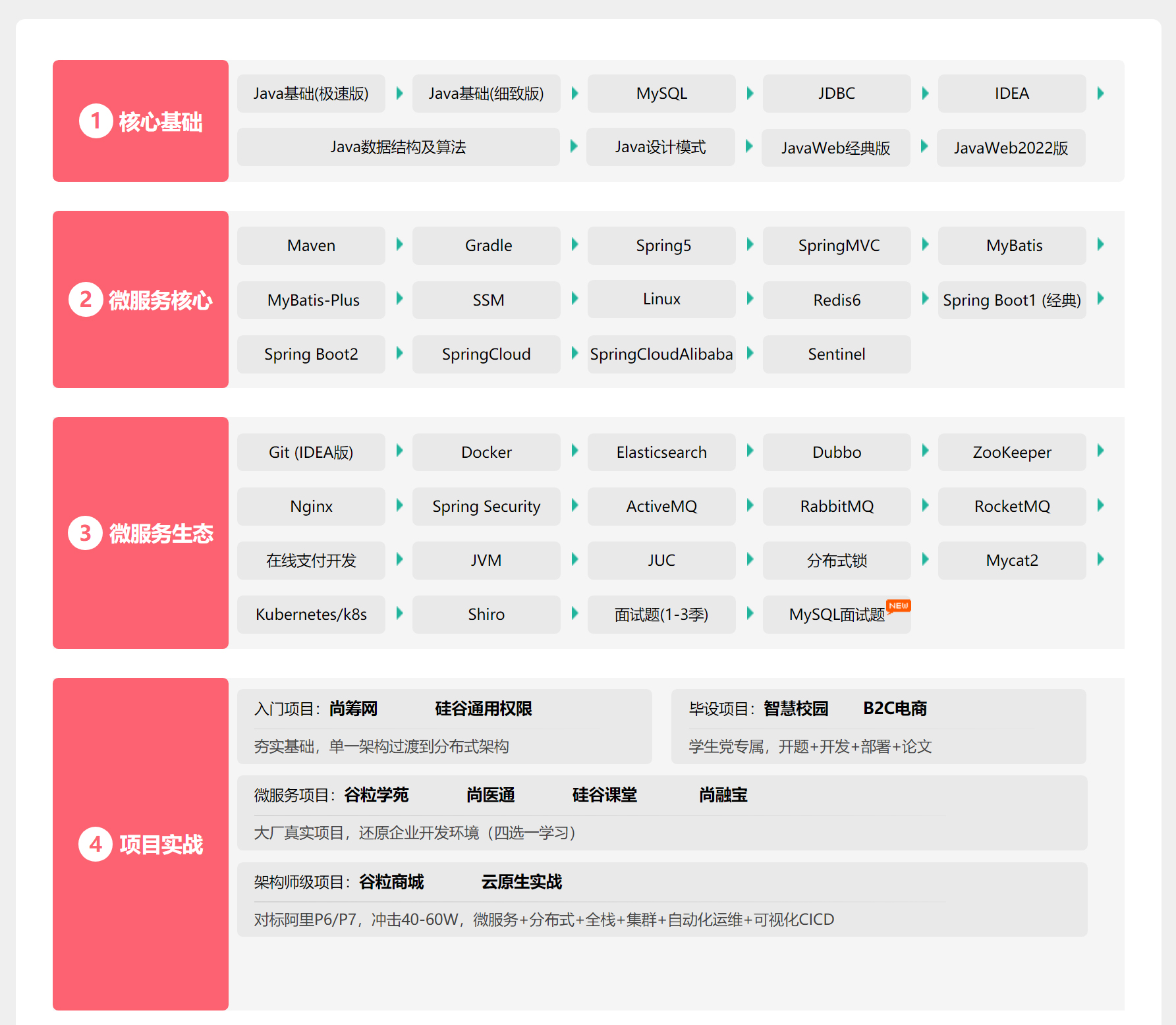Click the green arrow right of IDEA
The image size is (1176, 1025).
(x=1100, y=94)
